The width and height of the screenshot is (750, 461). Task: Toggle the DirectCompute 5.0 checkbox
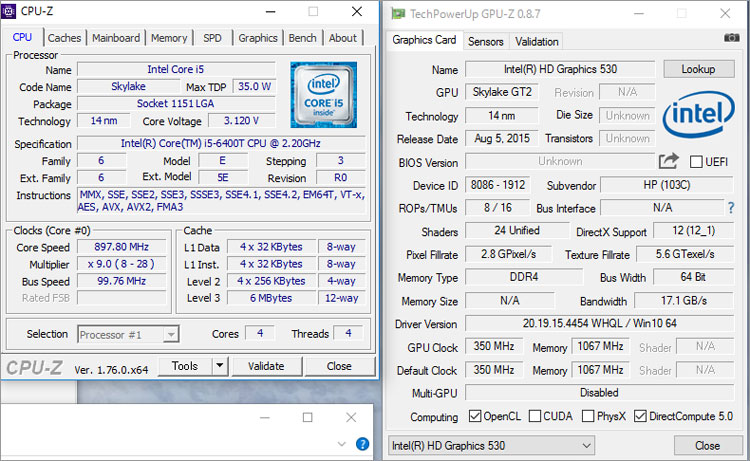(640, 416)
